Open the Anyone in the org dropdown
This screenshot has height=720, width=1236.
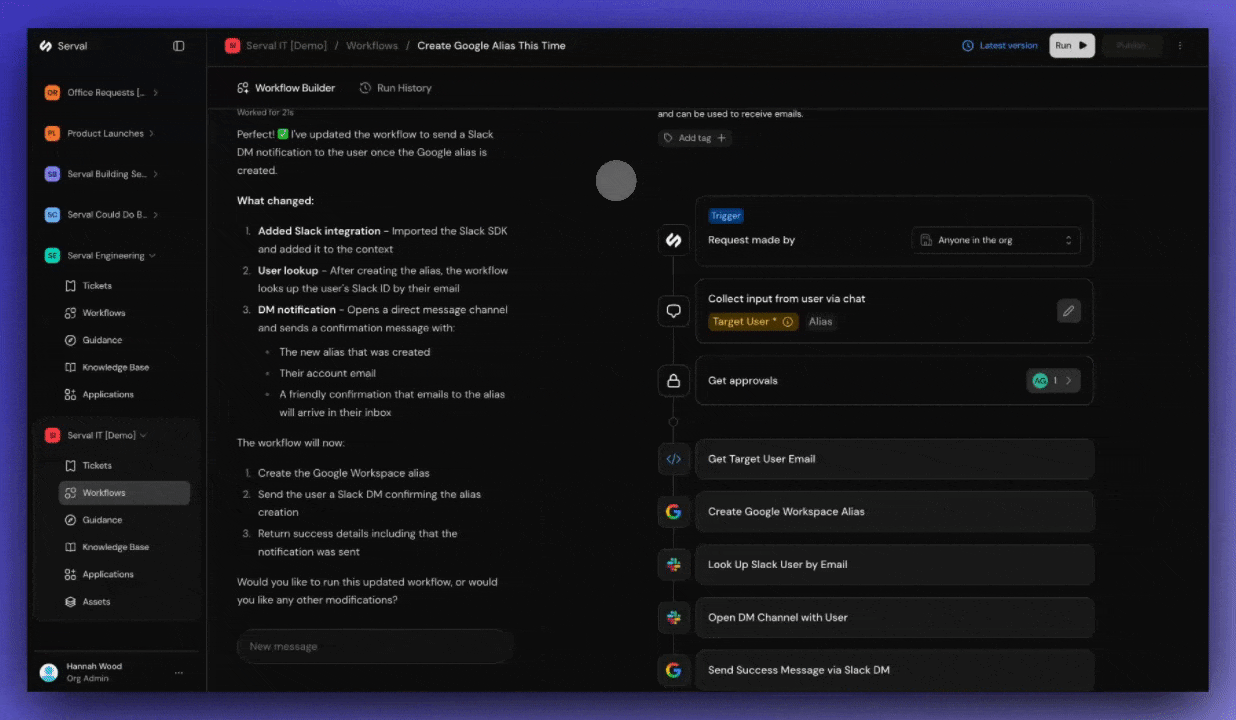pos(995,240)
